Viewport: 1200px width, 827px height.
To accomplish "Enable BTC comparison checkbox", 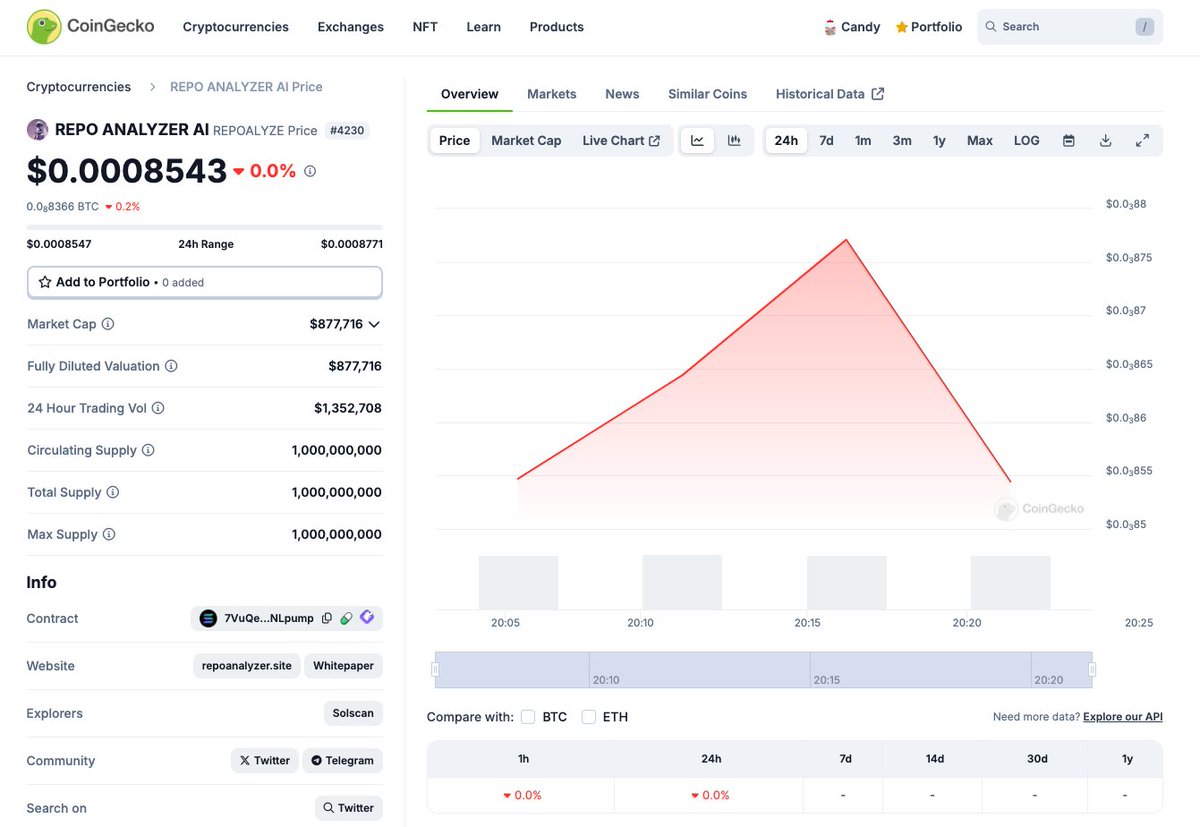I will [x=528, y=717].
